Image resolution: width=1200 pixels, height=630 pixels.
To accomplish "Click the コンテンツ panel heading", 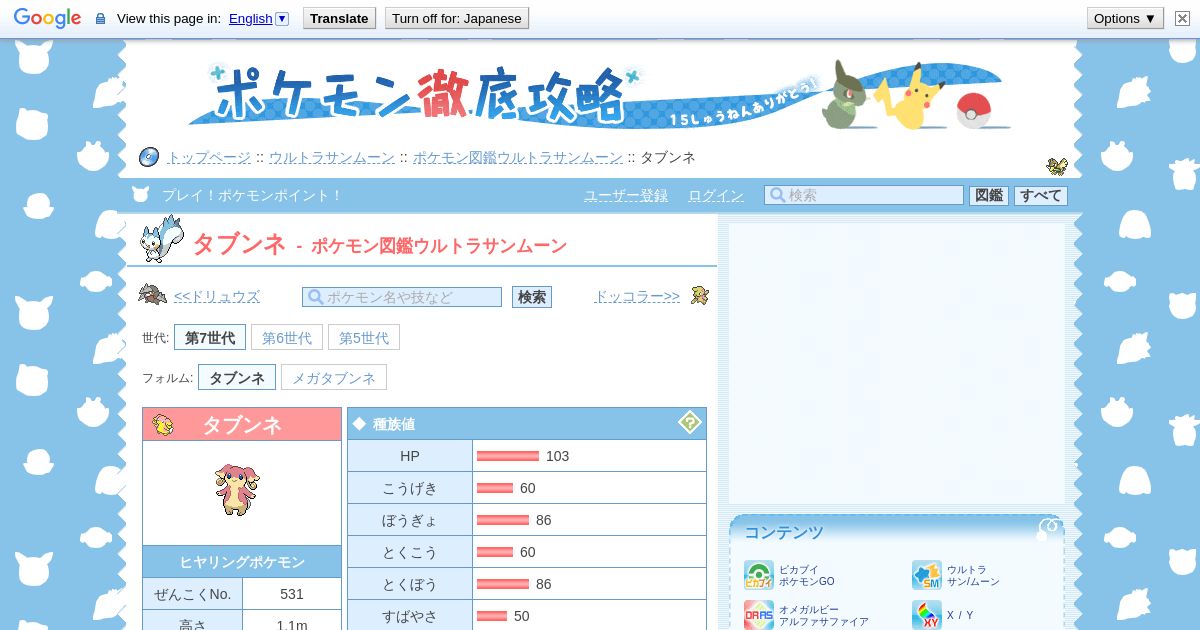I will (x=784, y=532).
